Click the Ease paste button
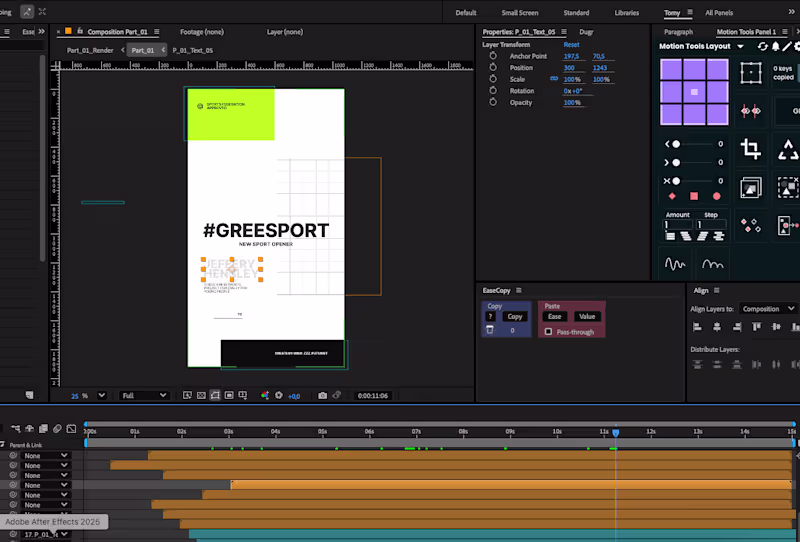The width and height of the screenshot is (800, 542). click(x=555, y=316)
